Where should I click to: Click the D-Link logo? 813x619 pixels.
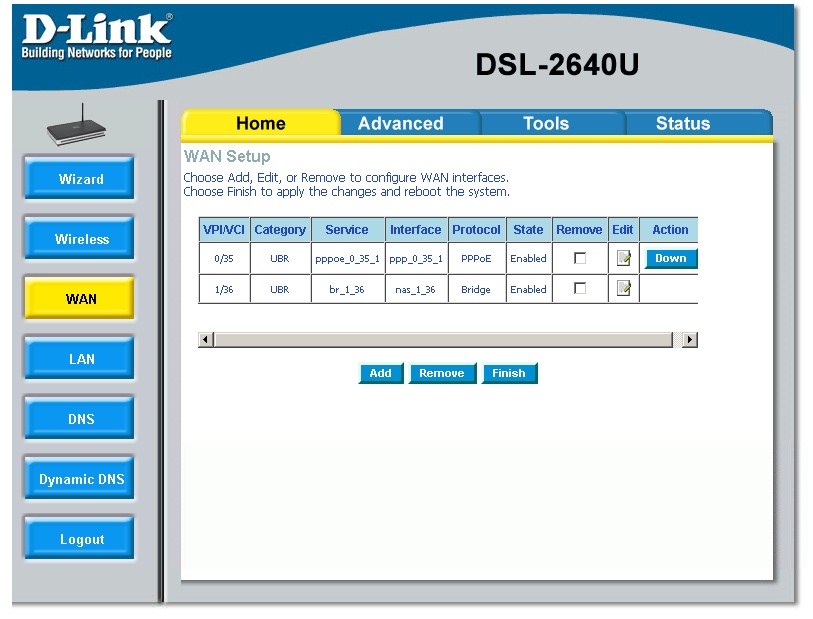tap(96, 36)
